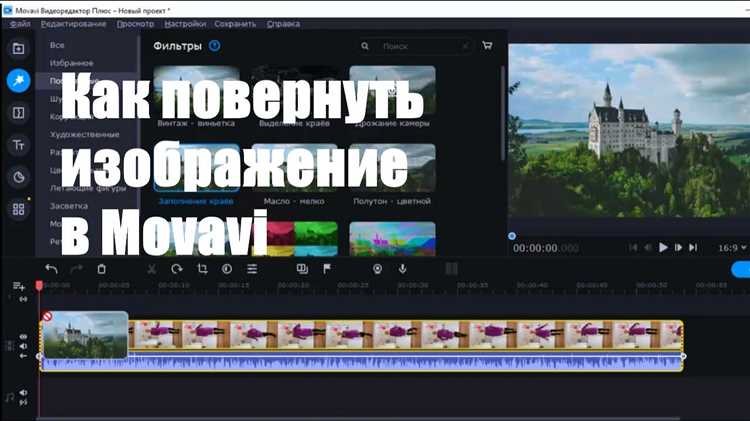Screen dimensions: 750x421
Task: Play the preview video
Action: point(663,247)
